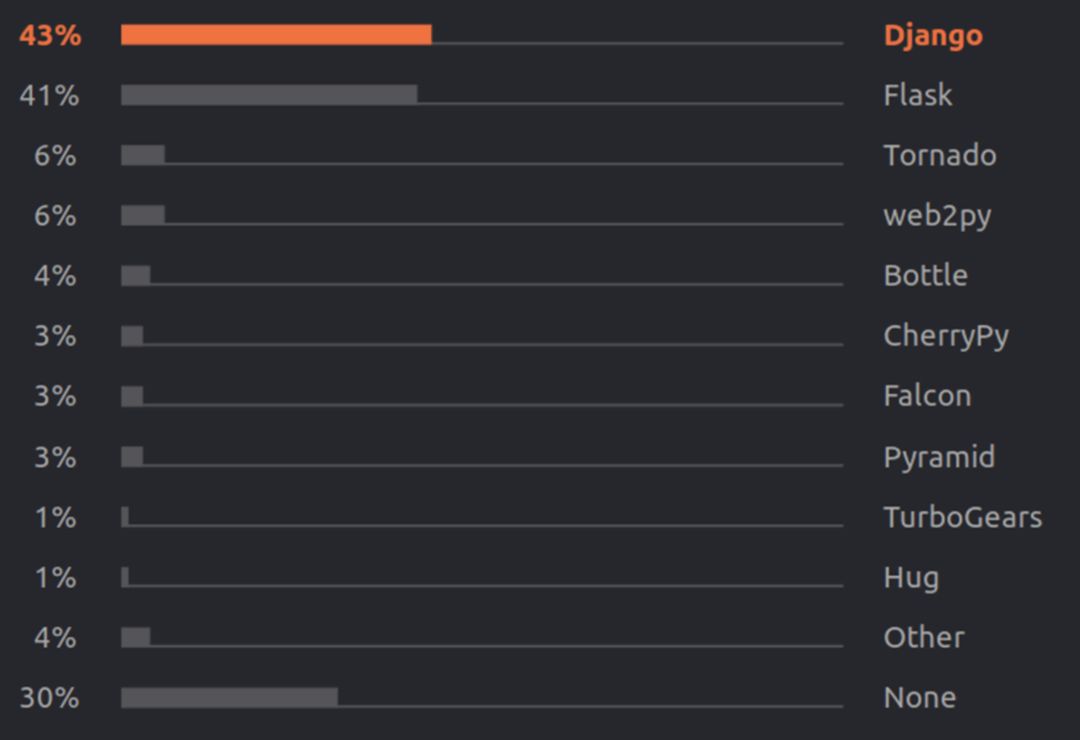Click the Hug label

[x=911, y=579]
